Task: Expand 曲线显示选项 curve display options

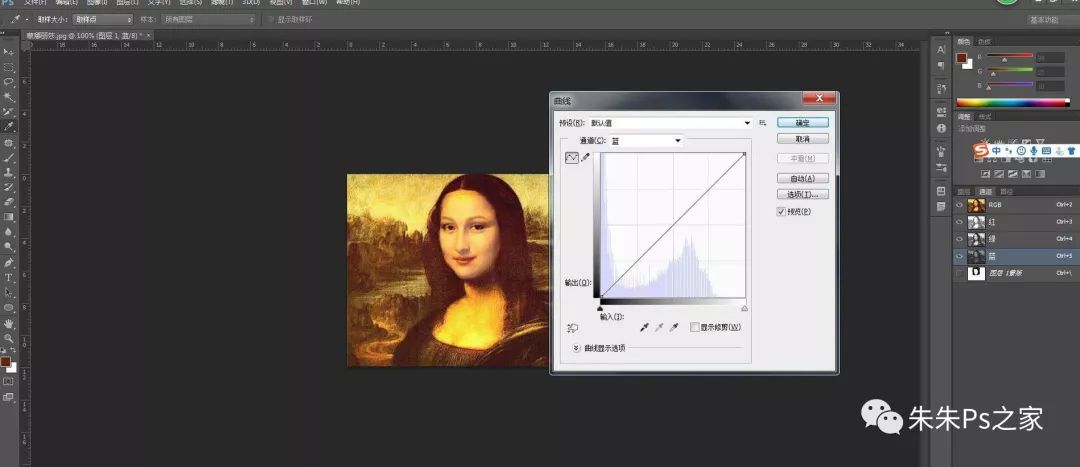Action: (576, 348)
